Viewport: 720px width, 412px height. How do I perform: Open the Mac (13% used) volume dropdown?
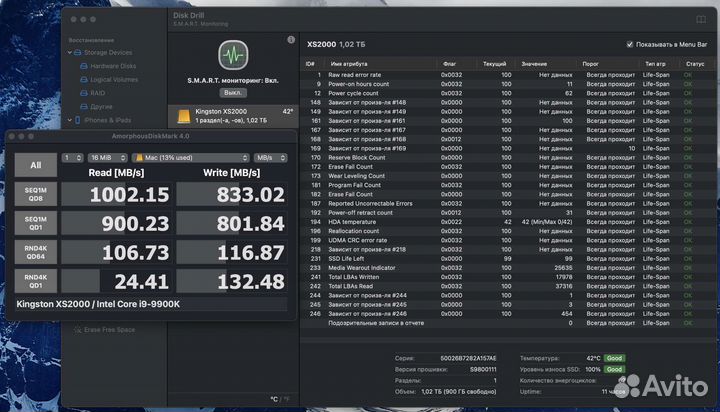coord(191,158)
